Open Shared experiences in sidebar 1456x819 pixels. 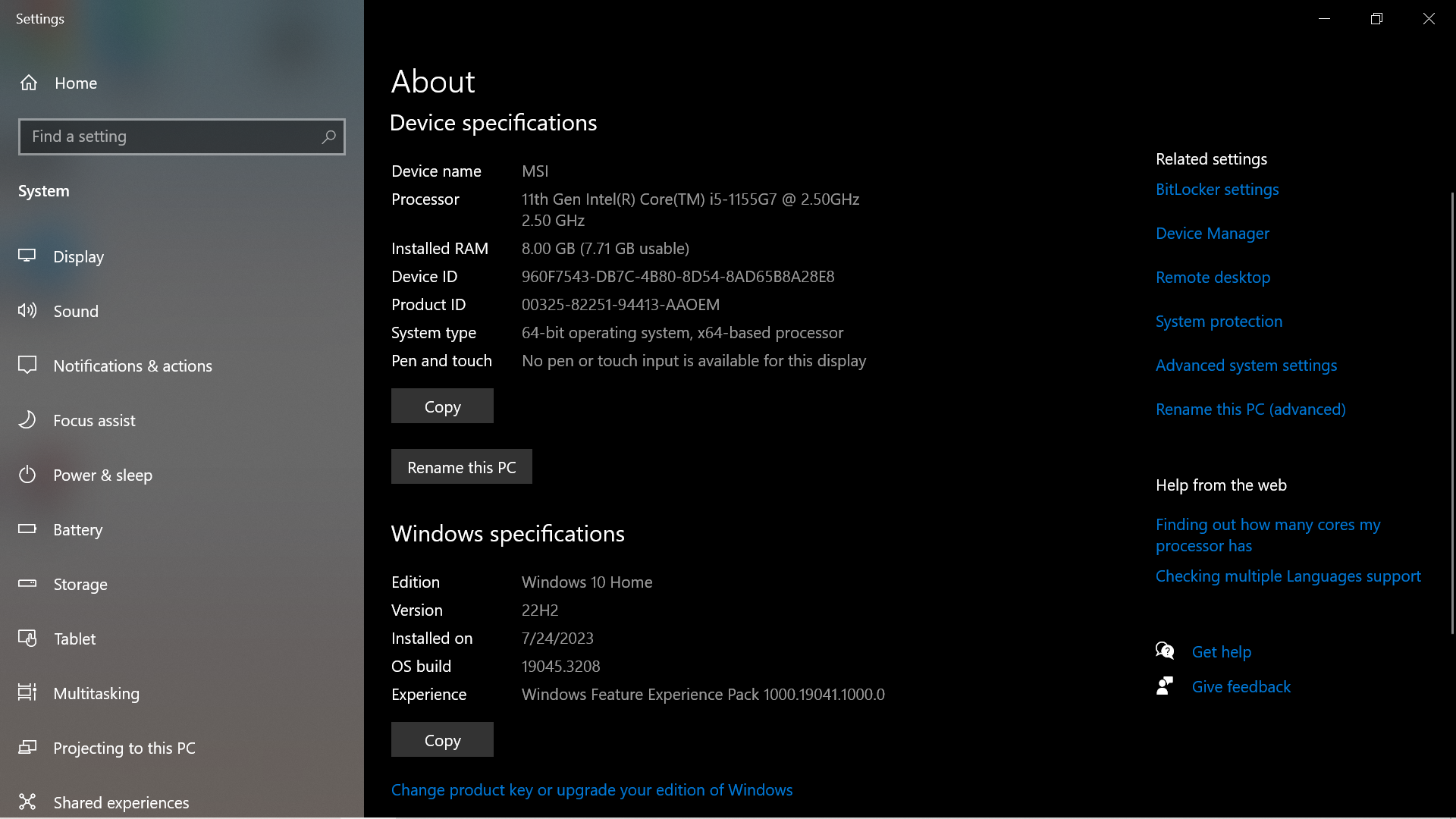pyautogui.click(x=121, y=802)
